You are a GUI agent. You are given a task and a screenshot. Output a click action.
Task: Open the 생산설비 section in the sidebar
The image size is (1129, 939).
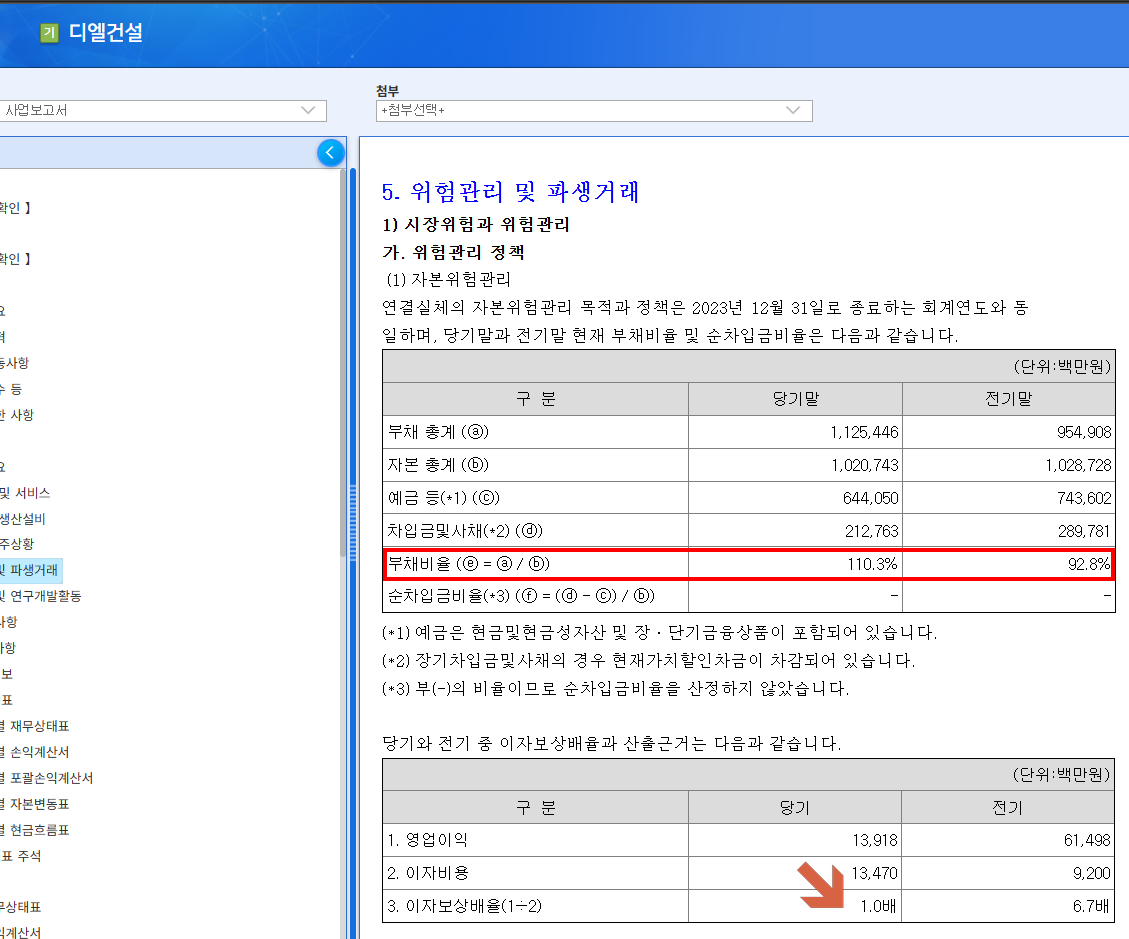point(20,517)
